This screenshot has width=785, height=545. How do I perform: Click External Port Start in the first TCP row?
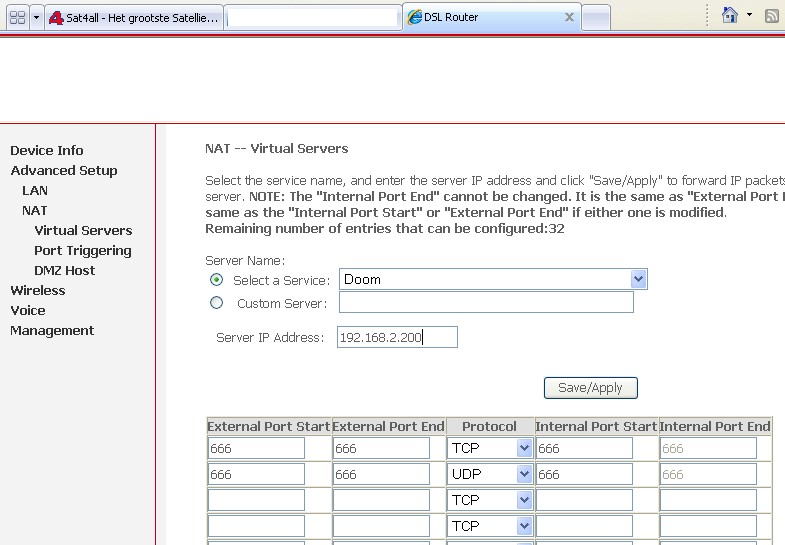tap(256, 448)
